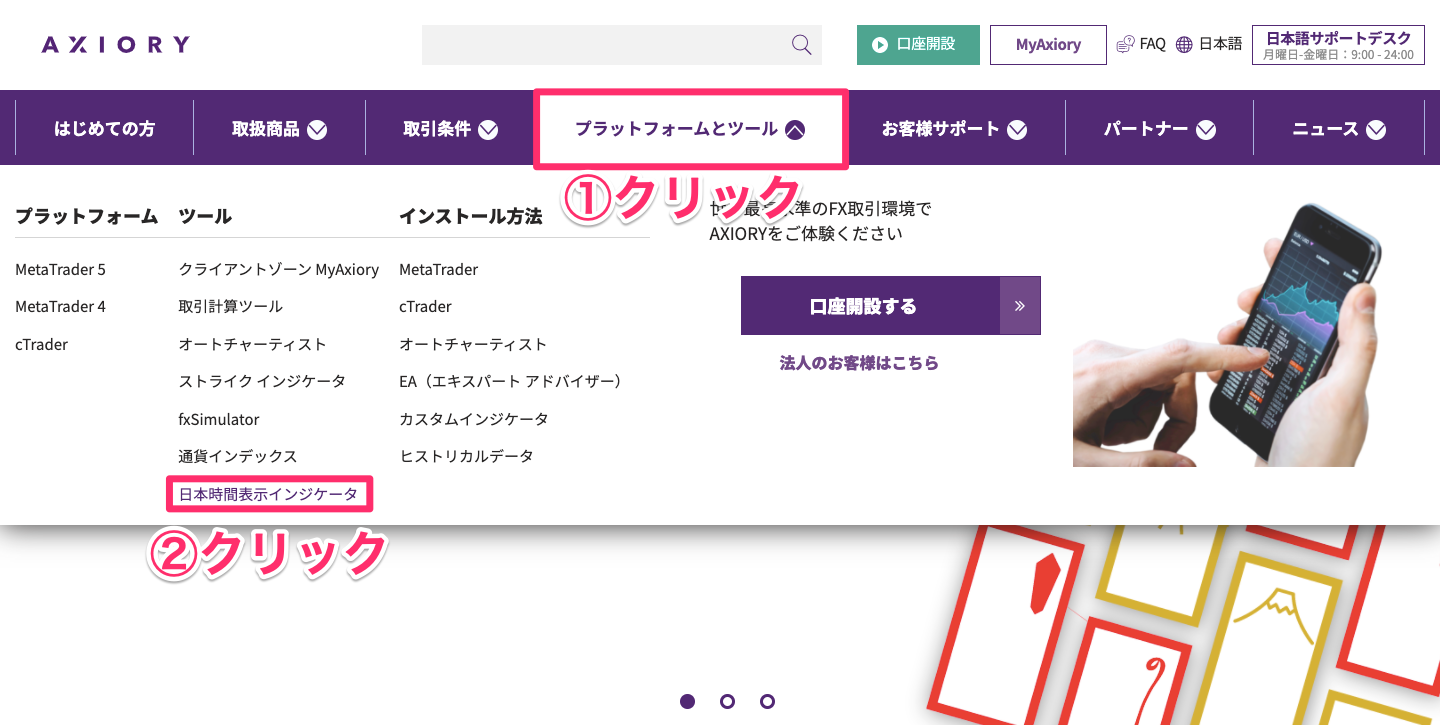Expand the 取引条件 menu chevron
The width and height of the screenshot is (1440, 725).
(488, 129)
